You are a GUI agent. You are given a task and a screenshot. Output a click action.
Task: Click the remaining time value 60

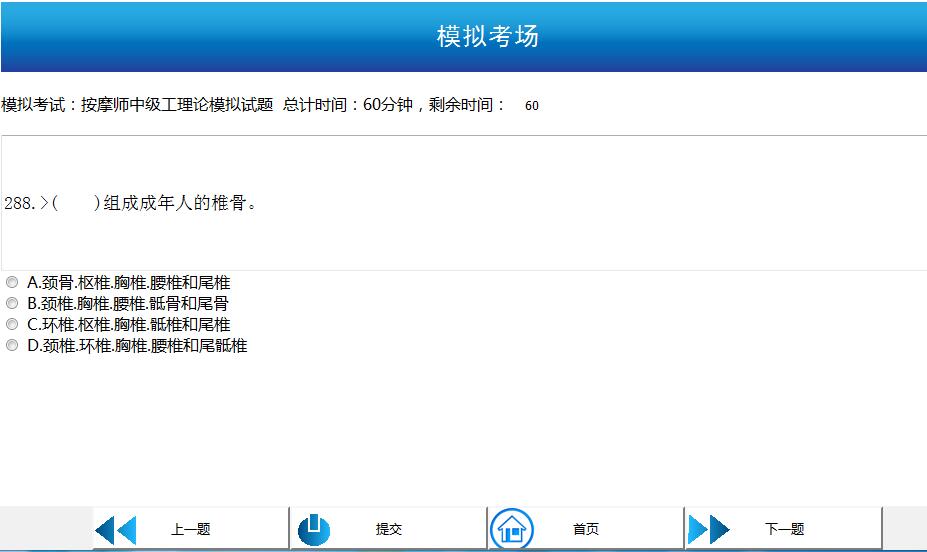click(531, 106)
